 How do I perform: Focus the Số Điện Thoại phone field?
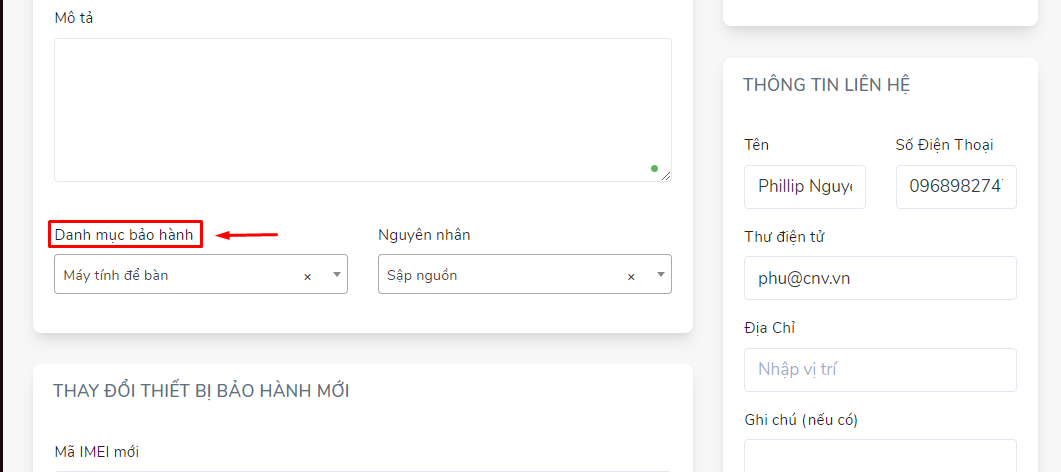956,187
